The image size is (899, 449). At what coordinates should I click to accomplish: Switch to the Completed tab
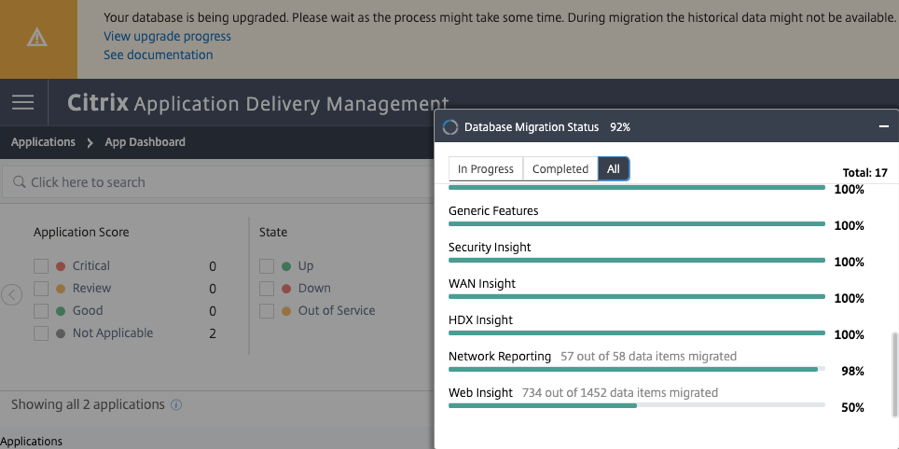(560, 169)
